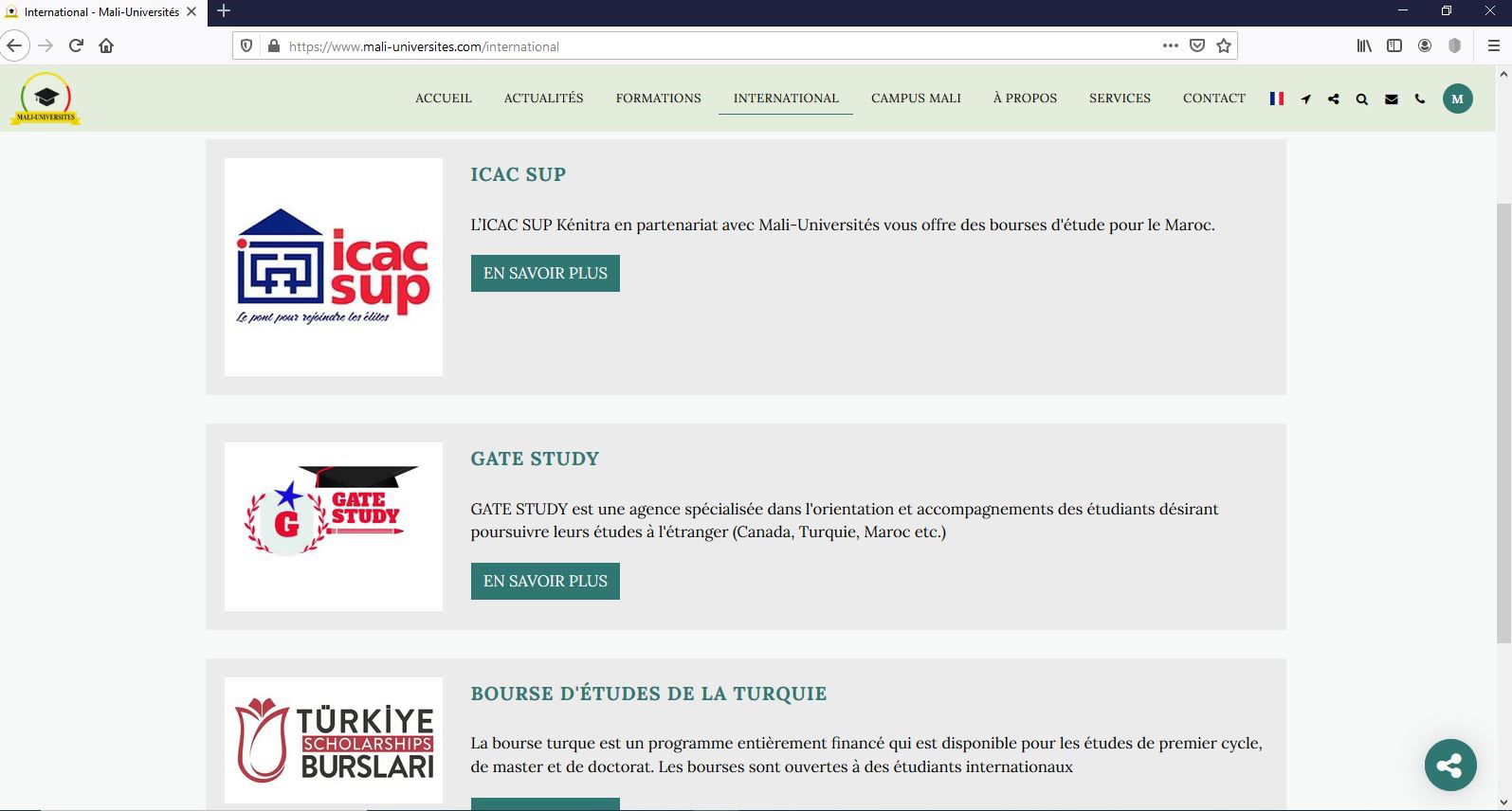This screenshot has width=1512, height=811.
Task: Save page to Pocket icon
Action: [x=1197, y=45]
